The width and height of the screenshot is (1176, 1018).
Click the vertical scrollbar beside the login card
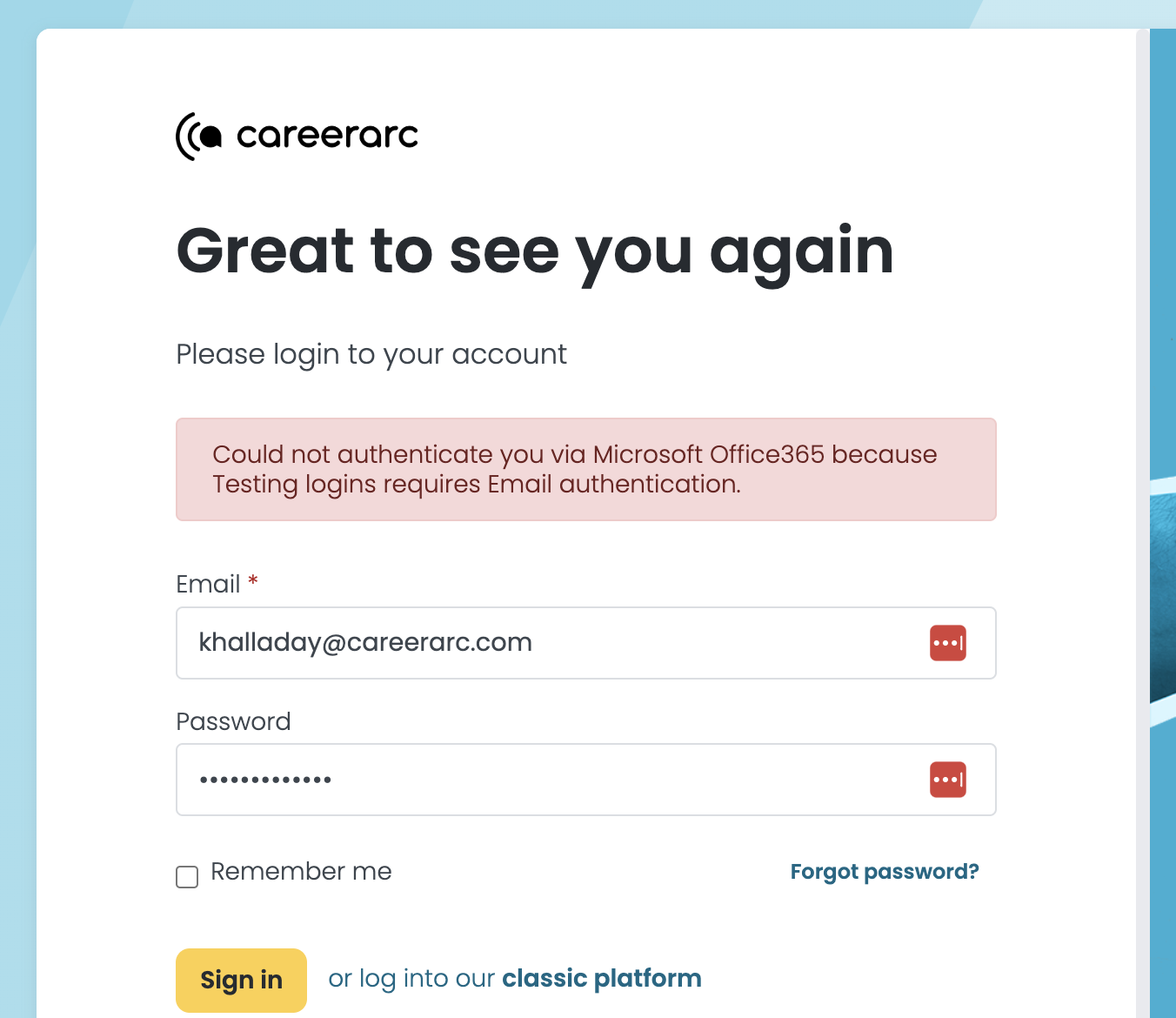(x=1143, y=523)
